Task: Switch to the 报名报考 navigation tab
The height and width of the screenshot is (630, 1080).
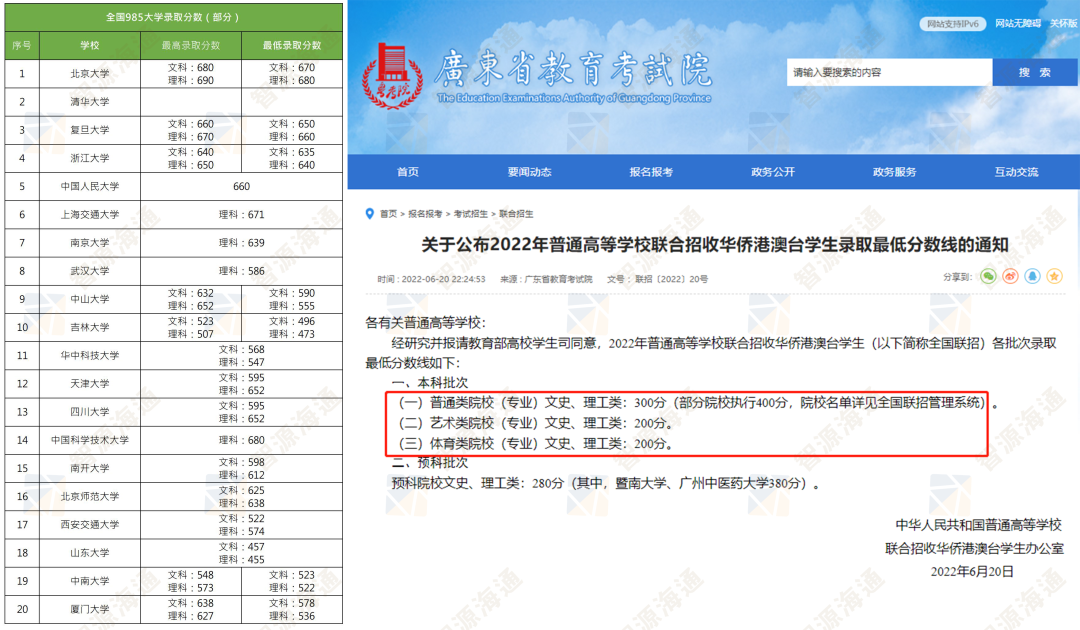Action: click(651, 172)
